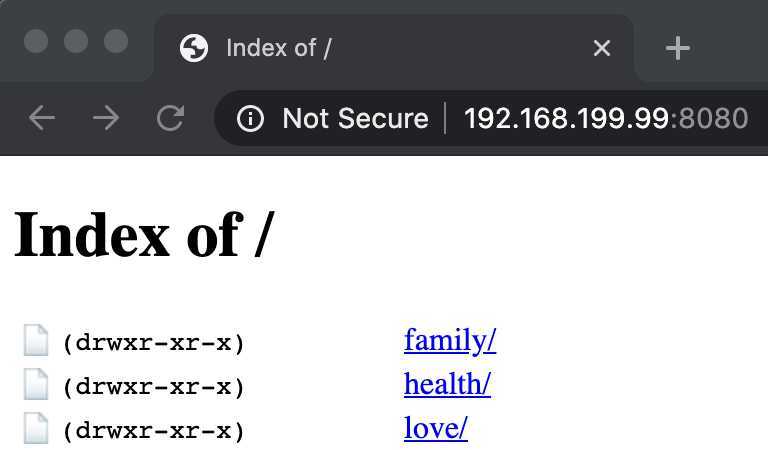This screenshot has width=768, height=450.
Task: Open the health/ directory link
Action: pos(447,384)
